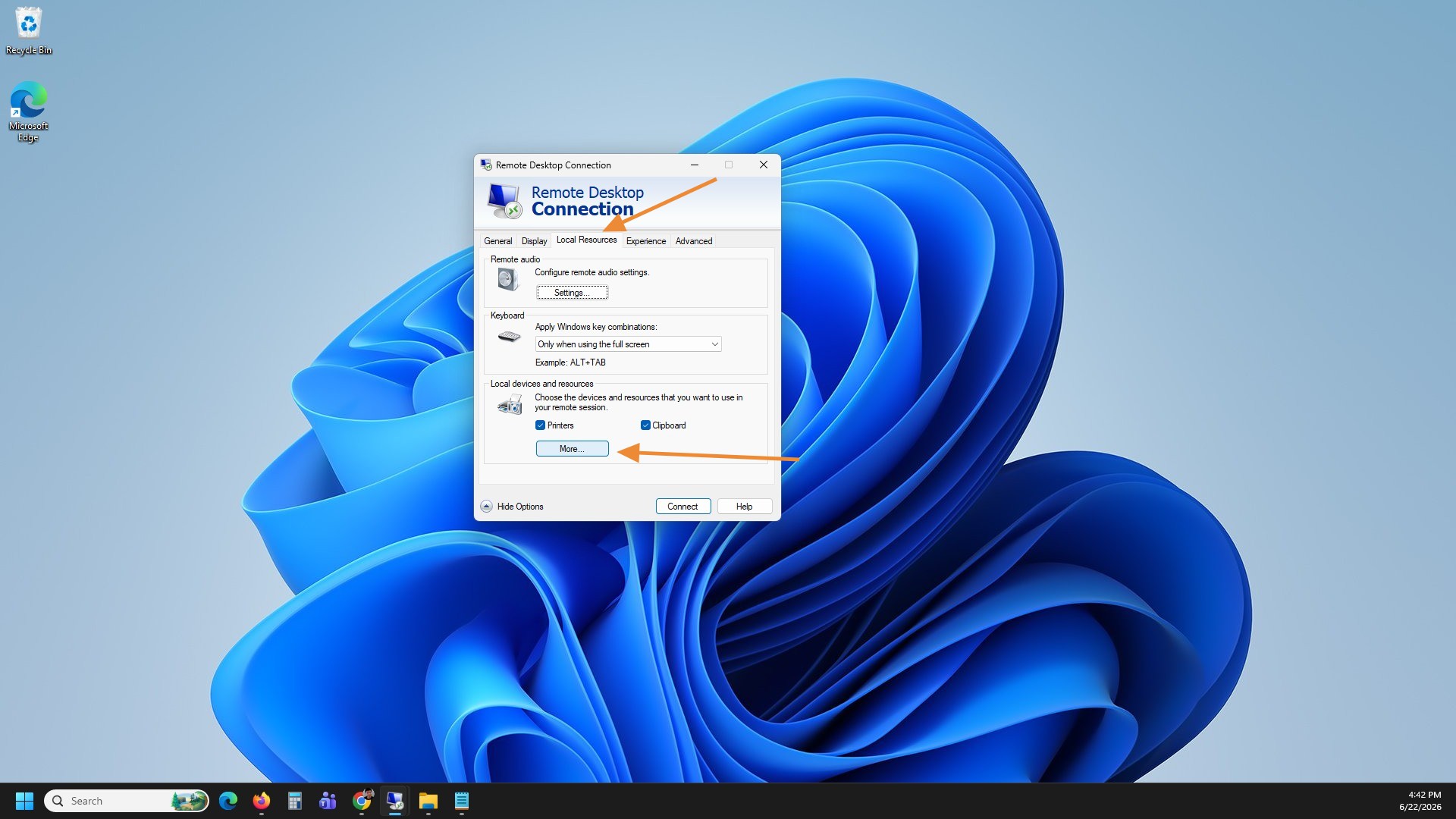Expand the Windows key combinations dropdown
The height and width of the screenshot is (819, 1456).
[x=628, y=344]
